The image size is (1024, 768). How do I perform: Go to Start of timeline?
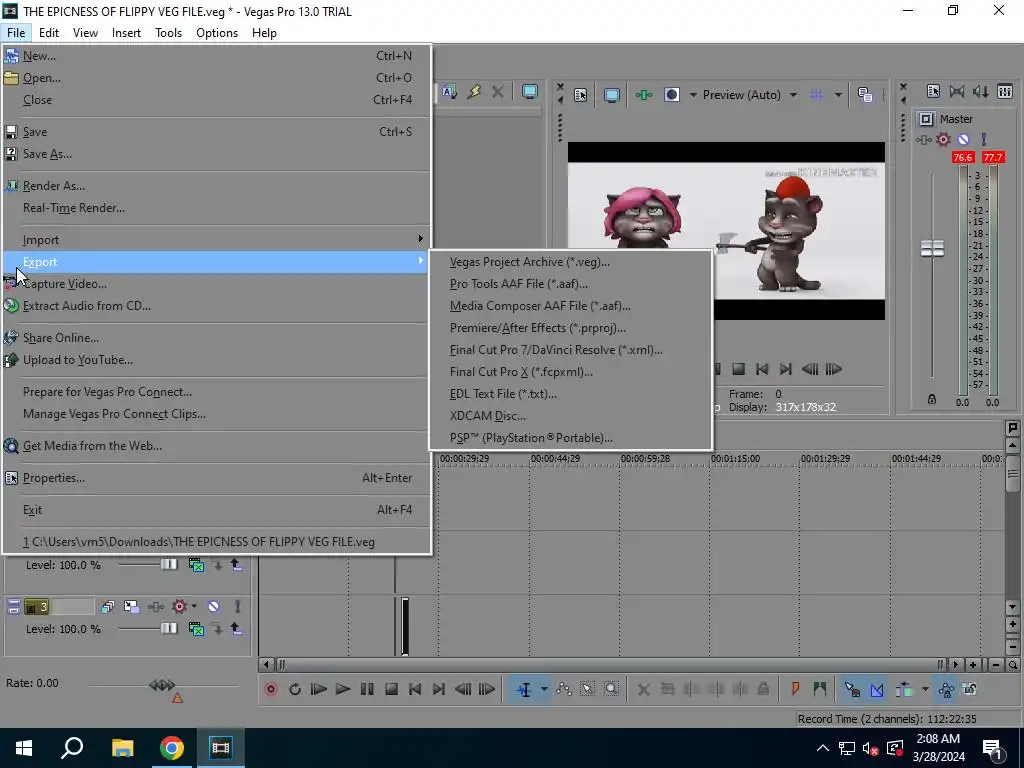pyautogui.click(x=415, y=689)
